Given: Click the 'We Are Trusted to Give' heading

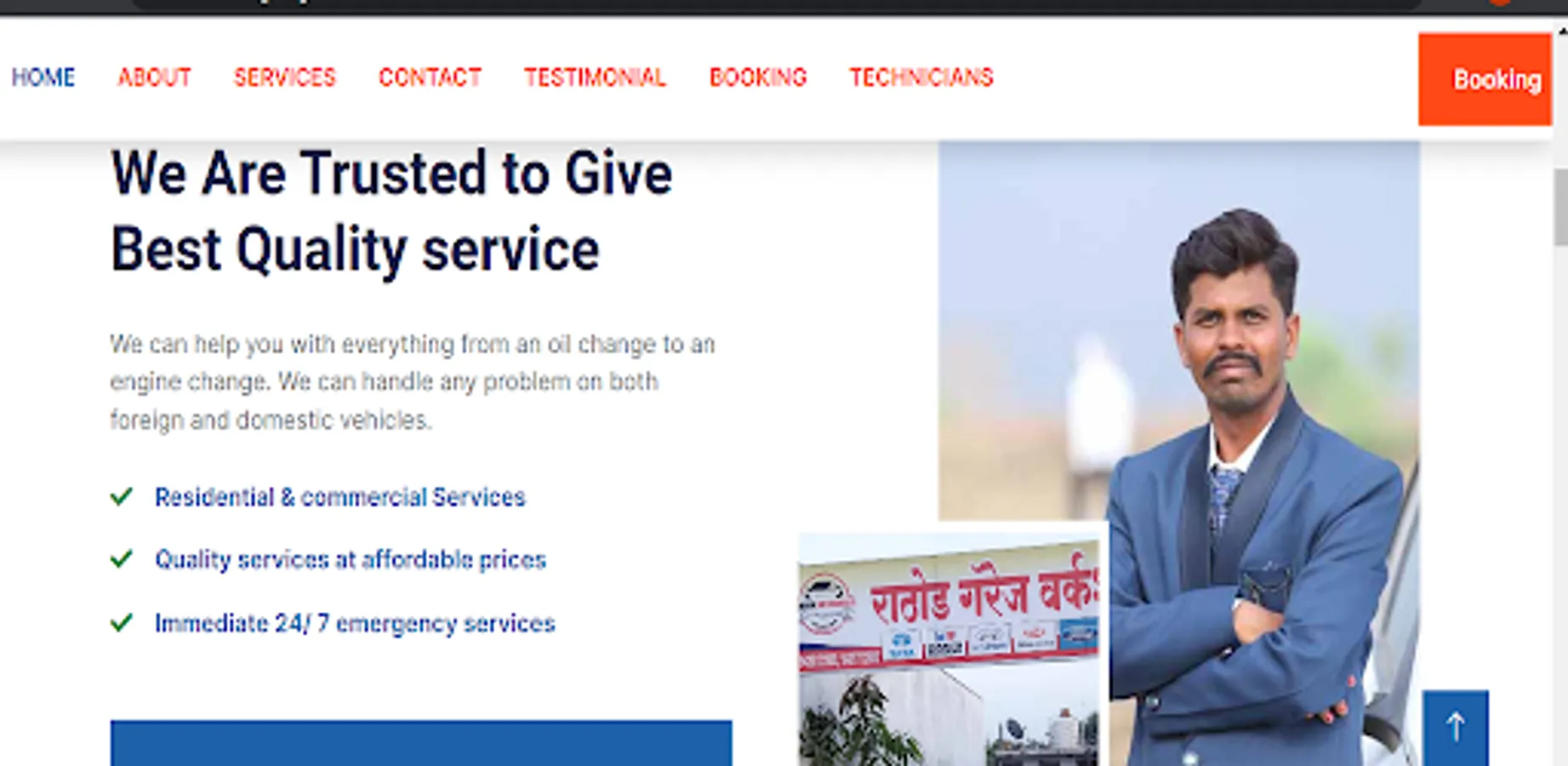Looking at the screenshot, I should pyautogui.click(x=391, y=174).
